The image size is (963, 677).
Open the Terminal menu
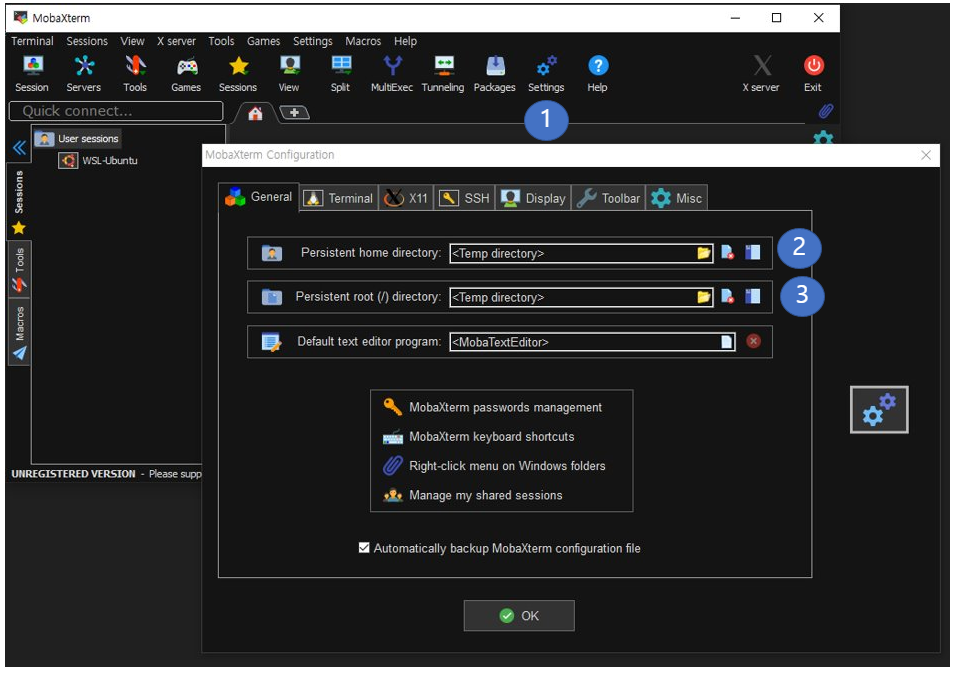(33, 41)
